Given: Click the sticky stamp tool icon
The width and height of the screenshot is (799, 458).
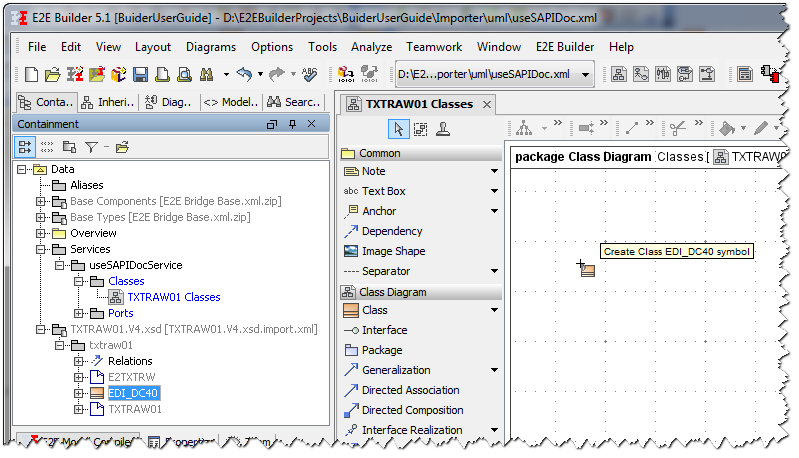Looking at the screenshot, I should (443, 128).
